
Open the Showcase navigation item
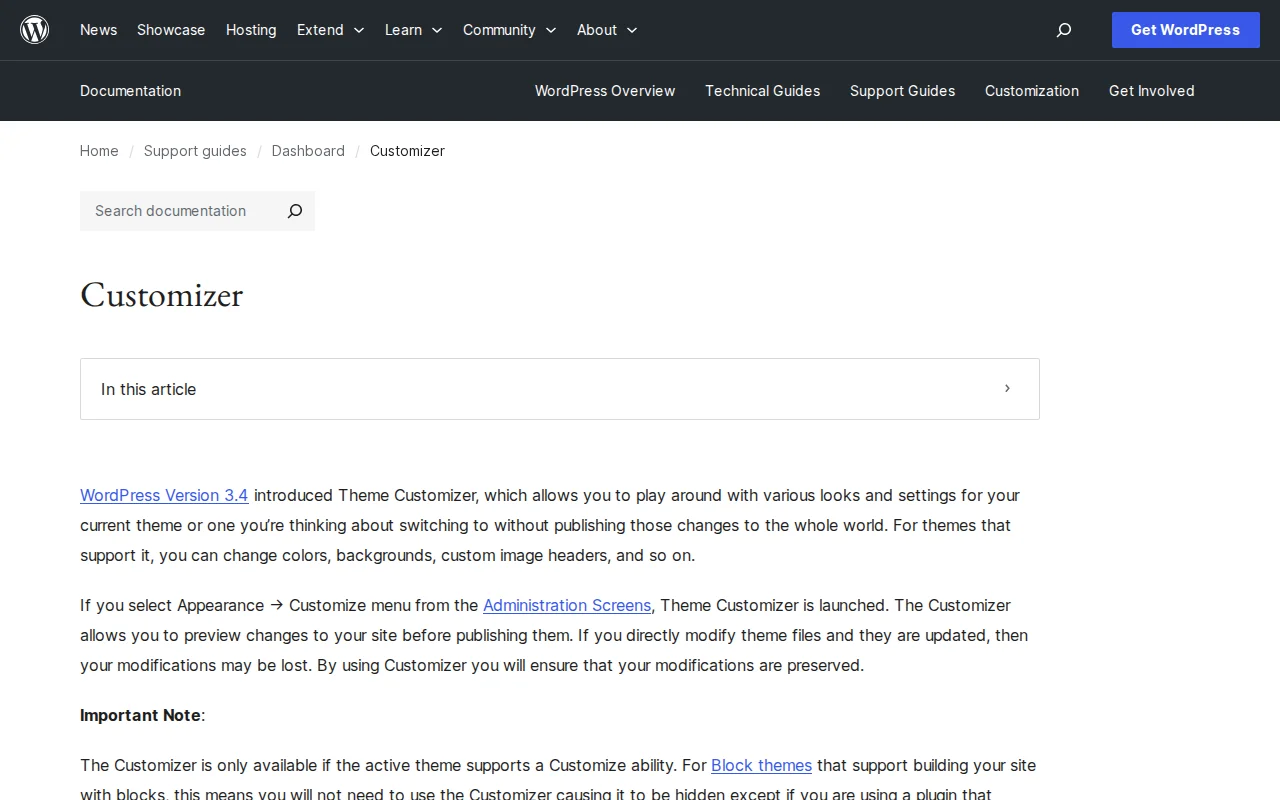170,30
